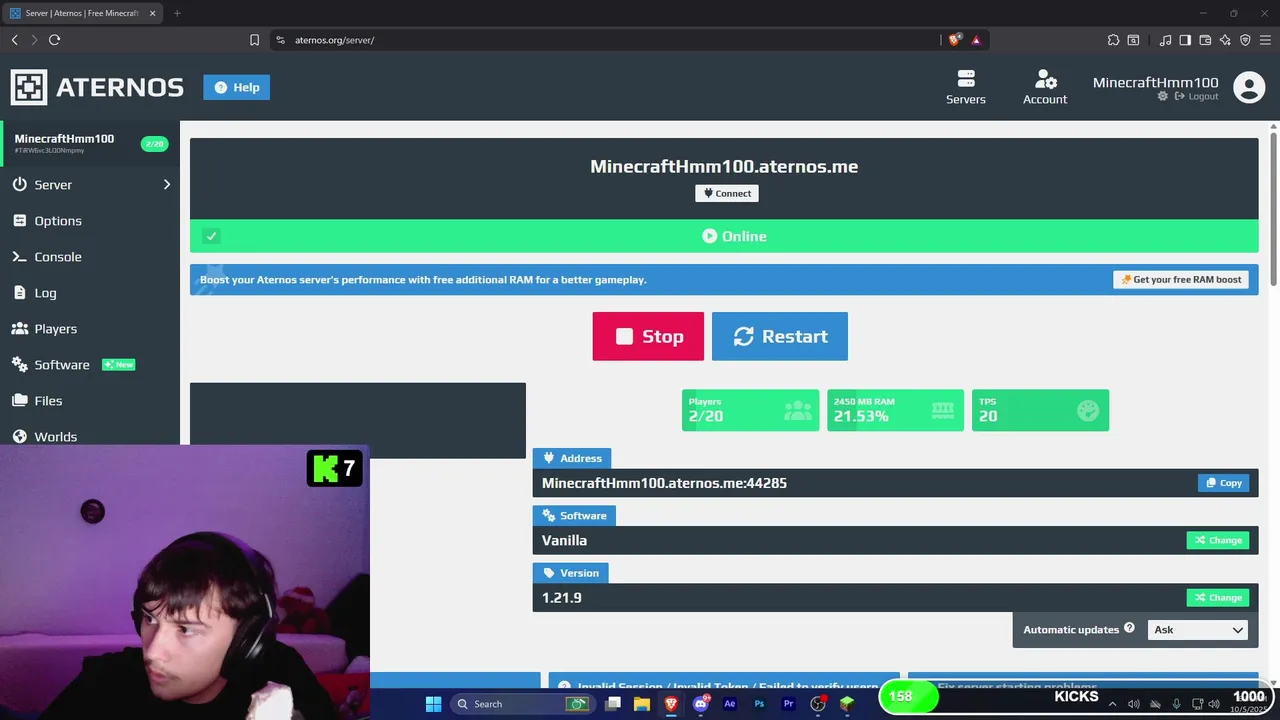Open the Servers list
Image resolution: width=1280 pixels, height=720 pixels.
pyautogui.click(x=965, y=87)
